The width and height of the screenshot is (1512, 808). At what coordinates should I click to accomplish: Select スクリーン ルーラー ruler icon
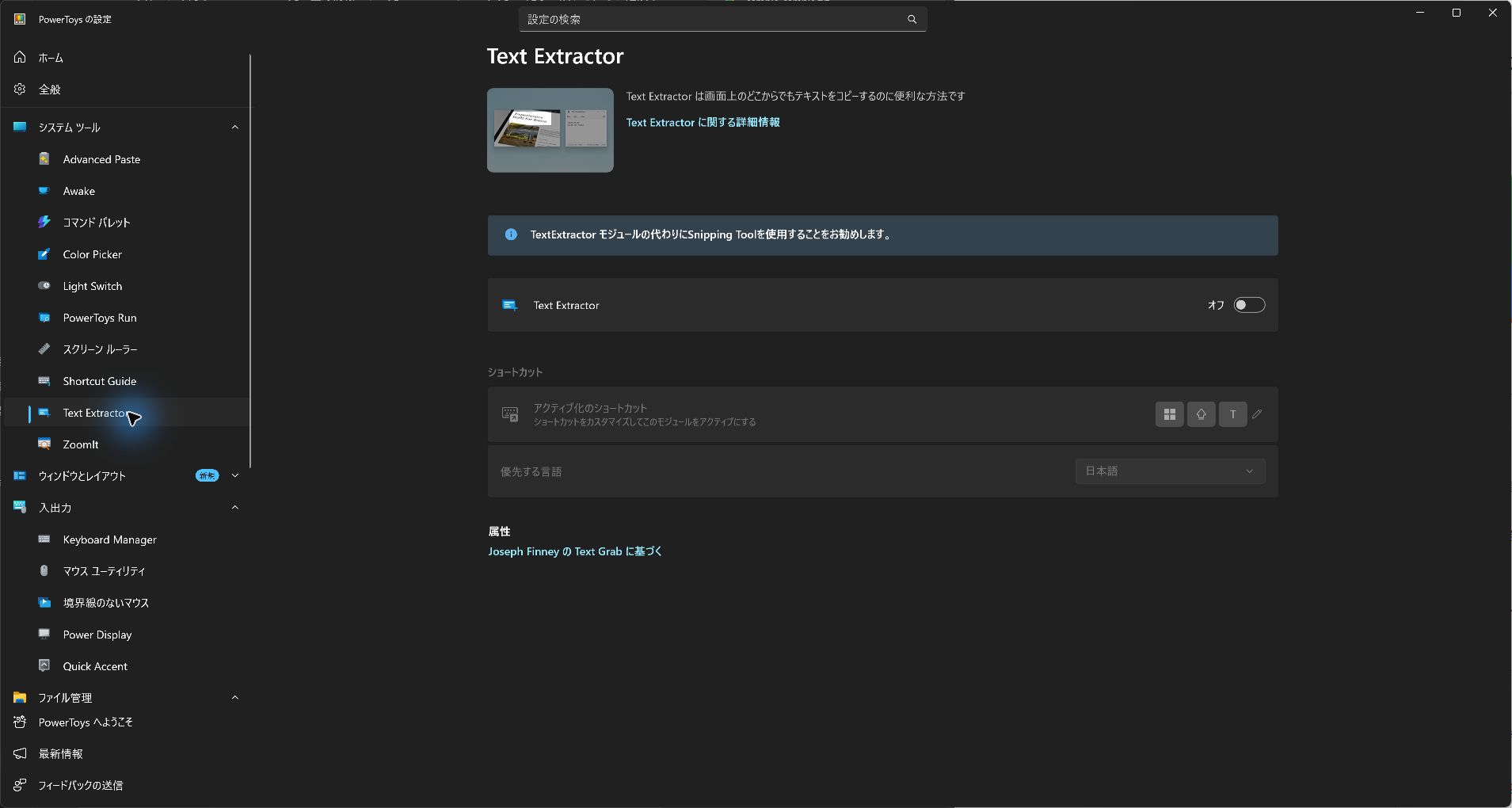[44, 349]
